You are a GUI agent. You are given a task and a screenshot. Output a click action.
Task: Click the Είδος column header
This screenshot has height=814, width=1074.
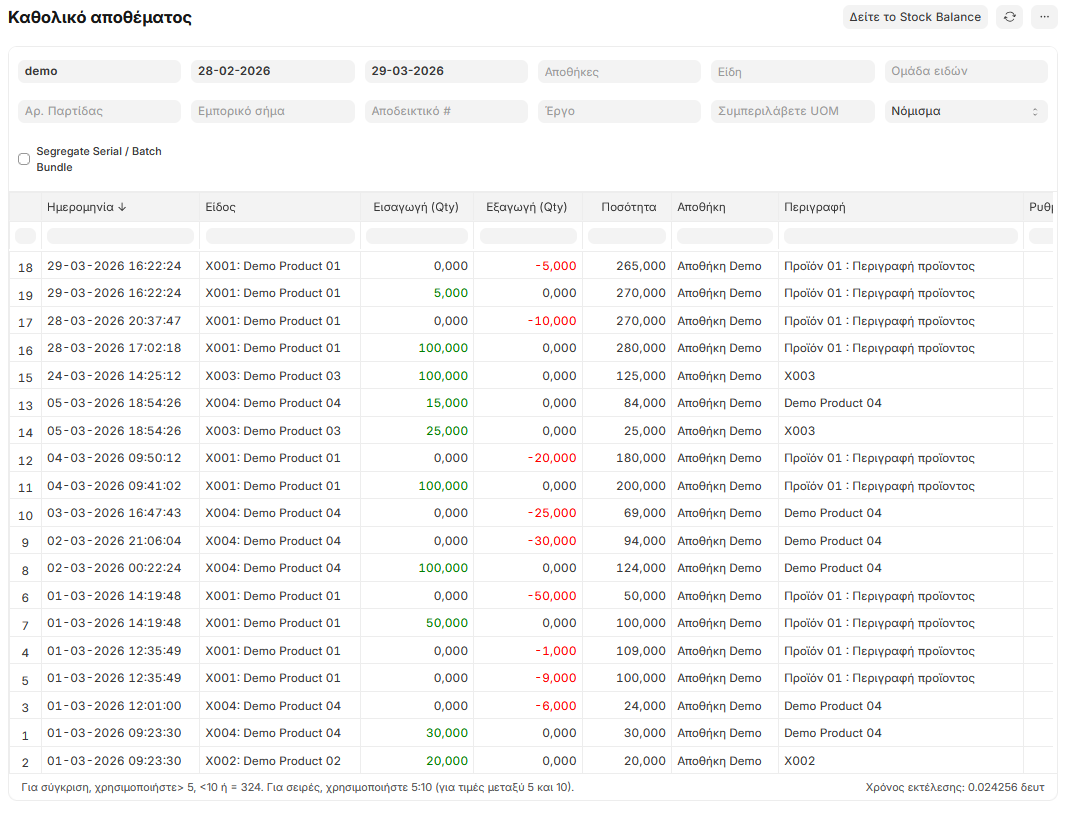point(220,207)
